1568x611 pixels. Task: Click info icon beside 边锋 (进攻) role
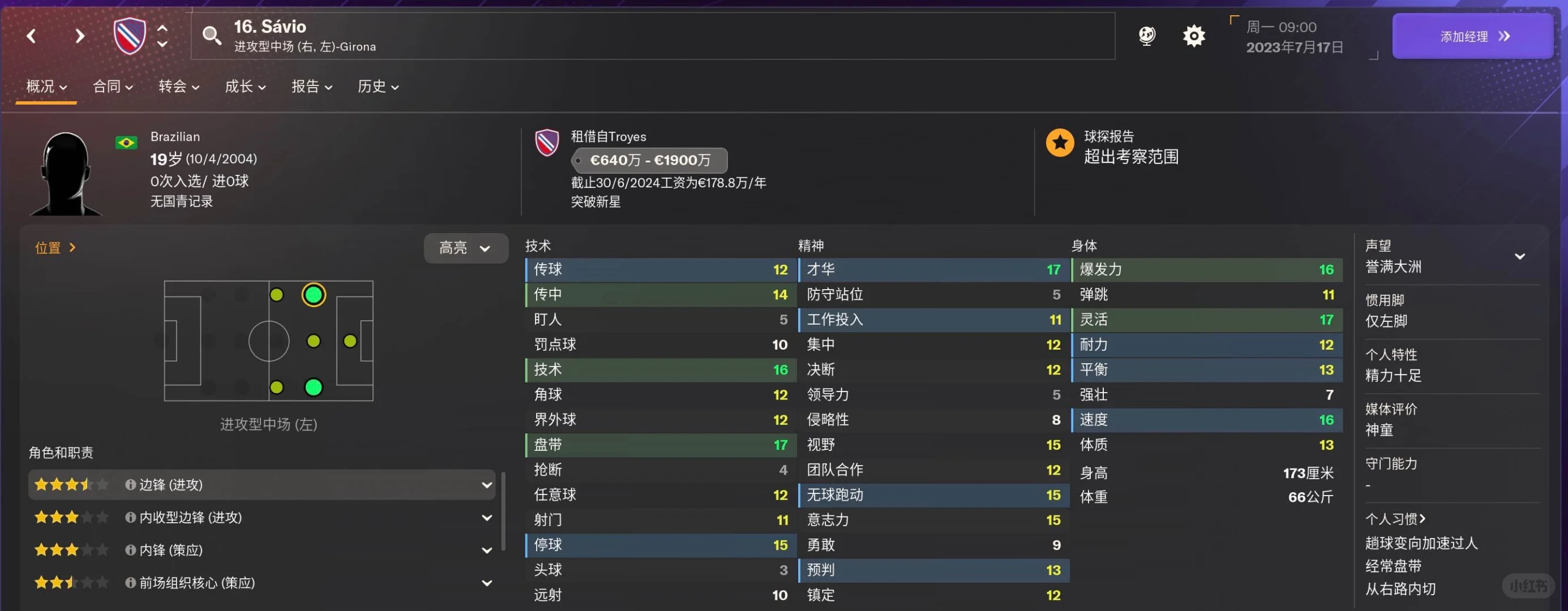(x=130, y=484)
